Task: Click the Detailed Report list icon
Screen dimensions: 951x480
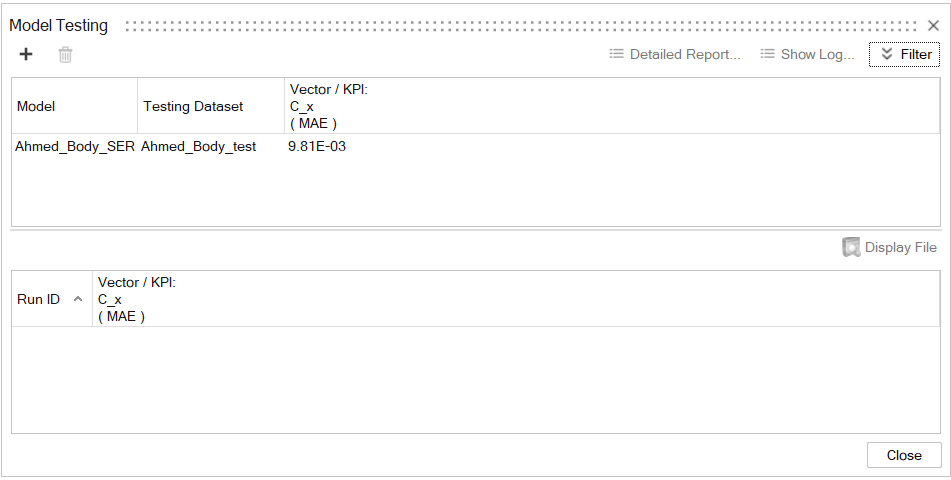Action: pyautogui.click(x=617, y=55)
